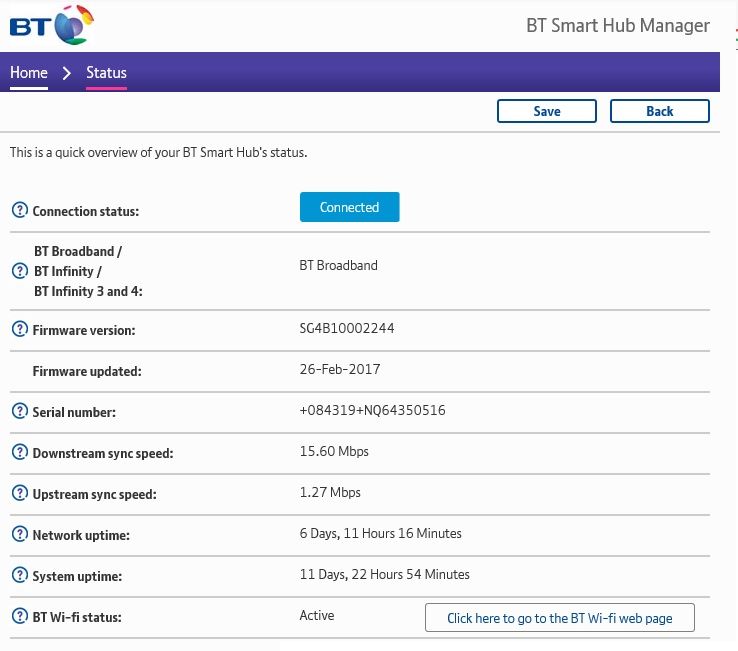The height and width of the screenshot is (651, 738).
Task: Open help icon beside BT Infinity row
Action: [20, 271]
